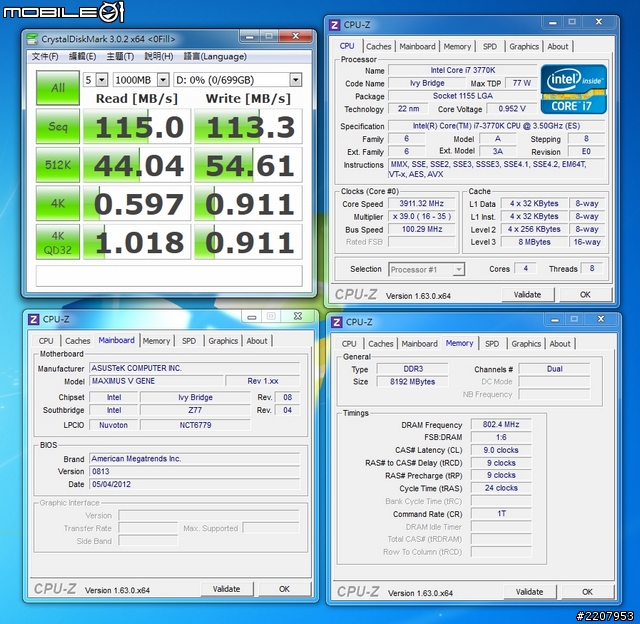Switch to CPU tab in Memory window
640x624 pixels.
click(x=349, y=344)
